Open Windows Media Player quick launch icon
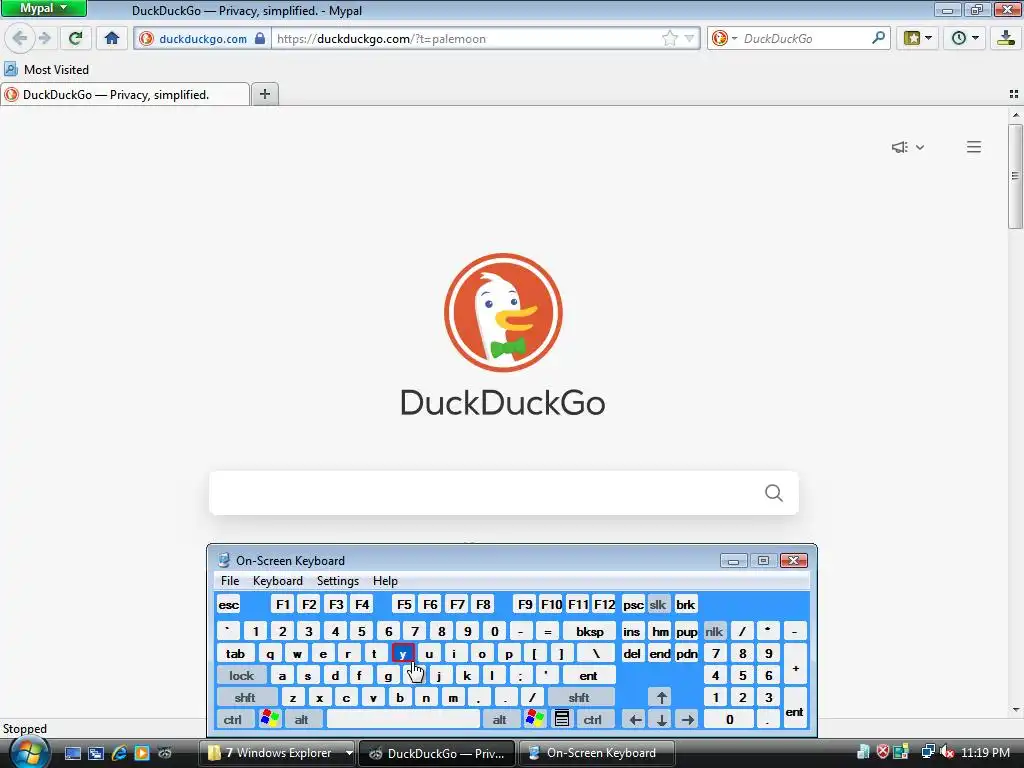 pyautogui.click(x=142, y=753)
